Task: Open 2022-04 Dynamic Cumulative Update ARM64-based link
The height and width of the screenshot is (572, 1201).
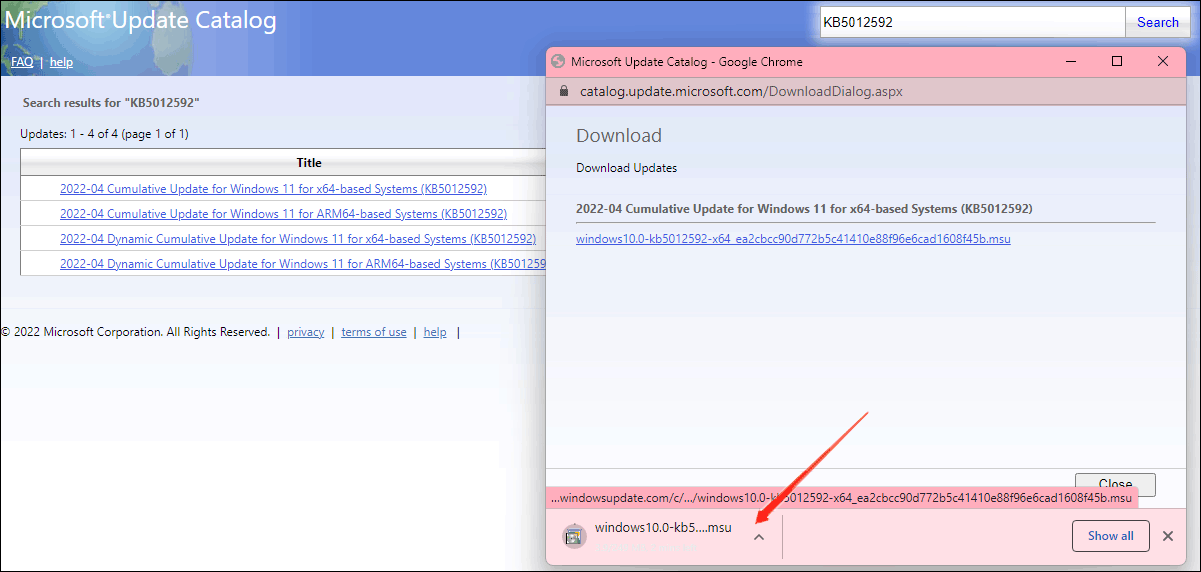Action: (x=303, y=264)
